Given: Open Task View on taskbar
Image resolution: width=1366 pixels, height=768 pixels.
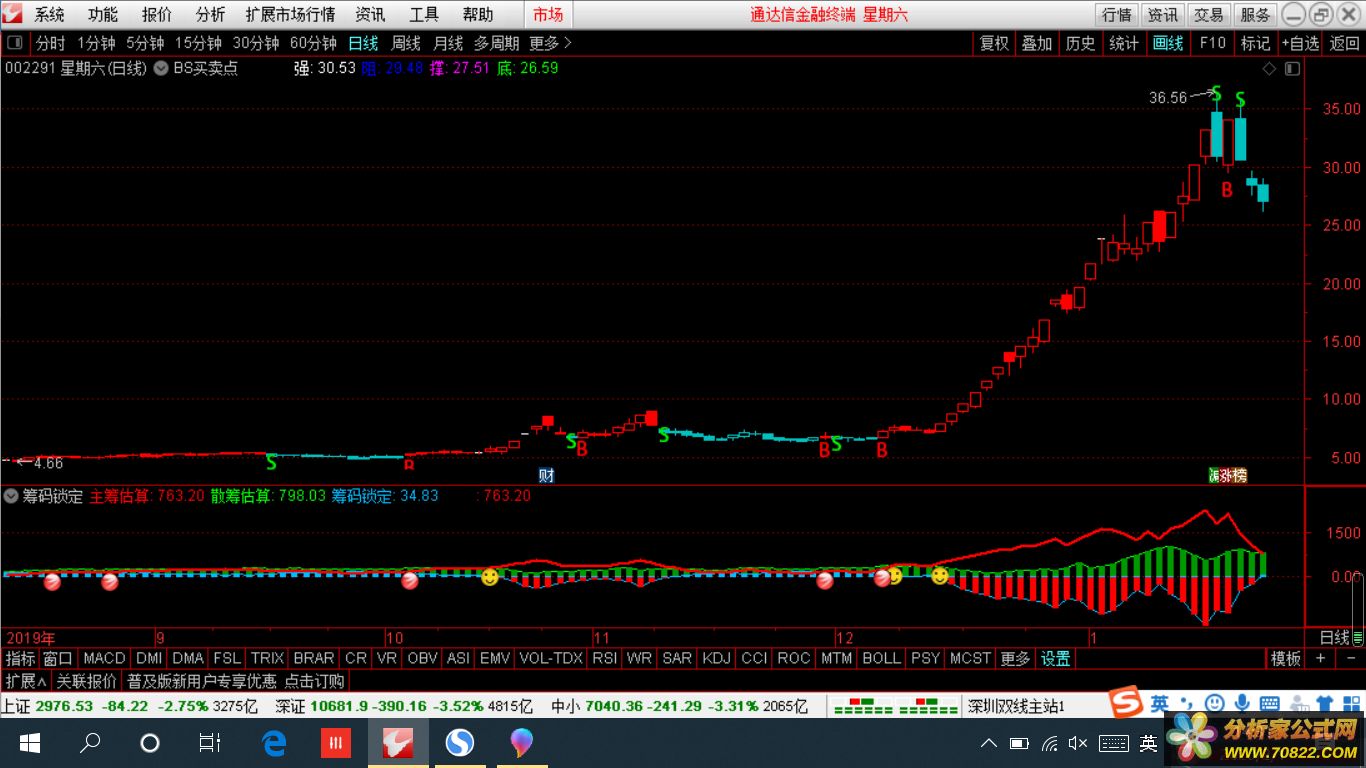Looking at the screenshot, I should pos(210,743).
